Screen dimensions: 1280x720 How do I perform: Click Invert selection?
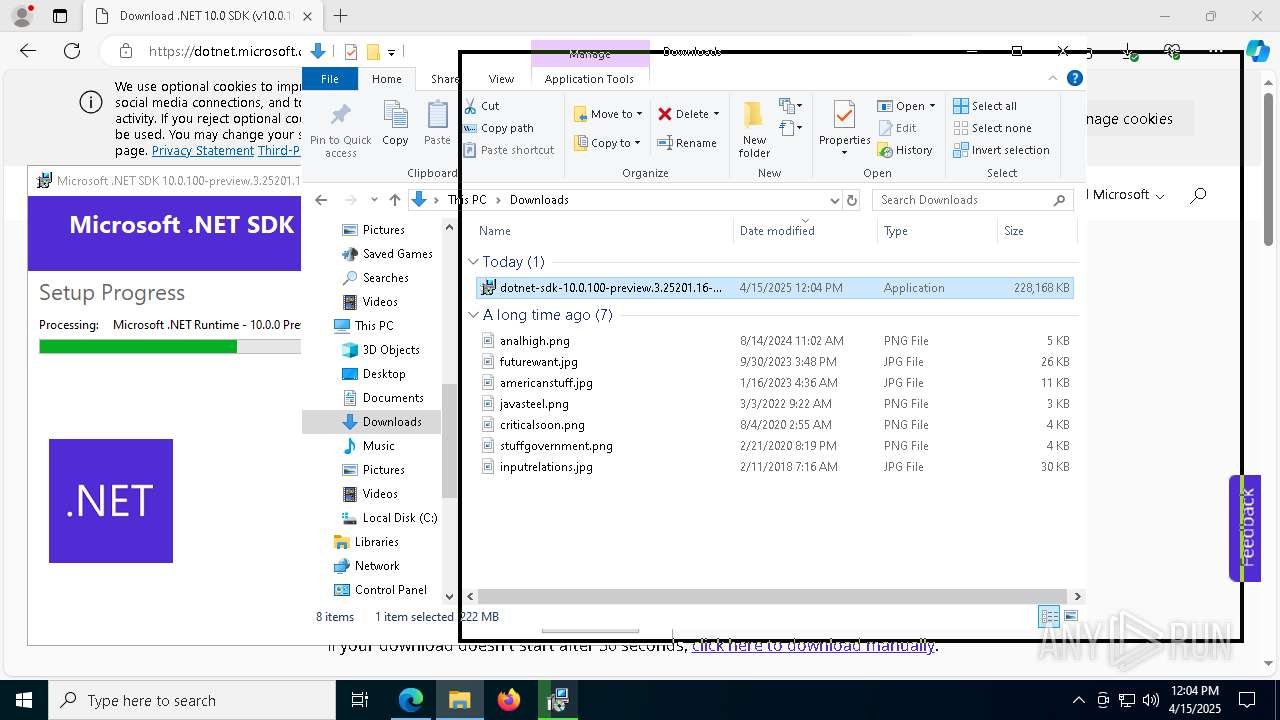coord(1001,150)
